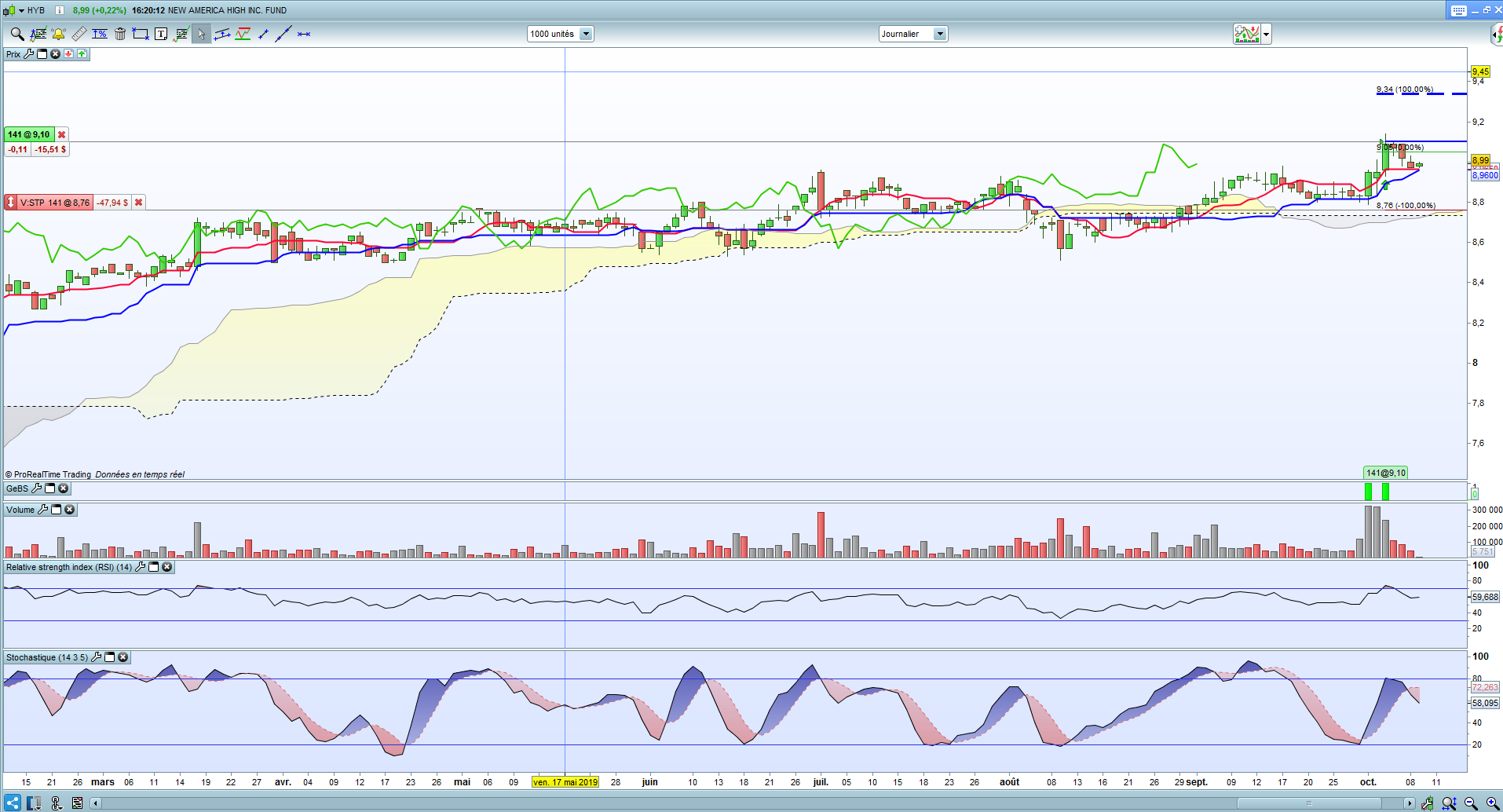Click the share icon at bottom left
1503x812 pixels.
[12, 803]
